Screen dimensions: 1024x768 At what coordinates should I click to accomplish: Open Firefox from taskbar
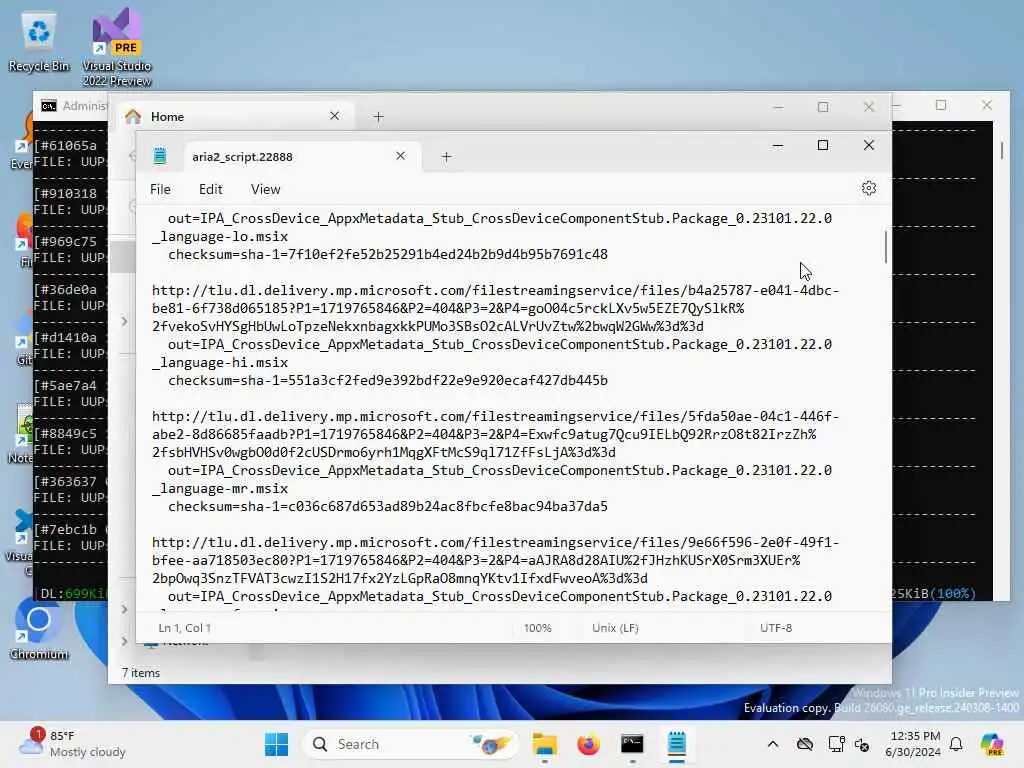click(588, 744)
